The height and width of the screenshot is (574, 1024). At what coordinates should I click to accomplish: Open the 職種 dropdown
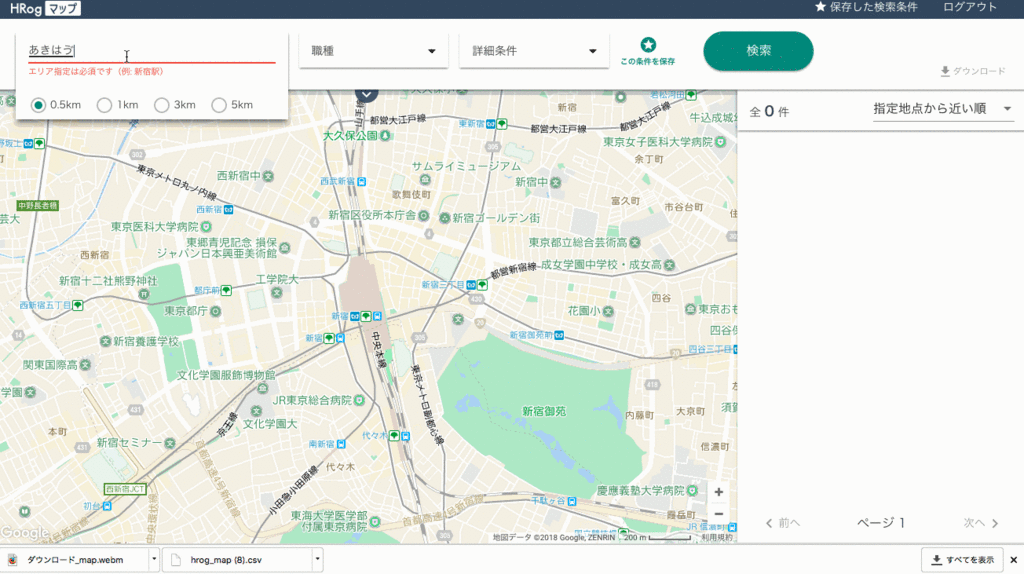tap(374, 51)
